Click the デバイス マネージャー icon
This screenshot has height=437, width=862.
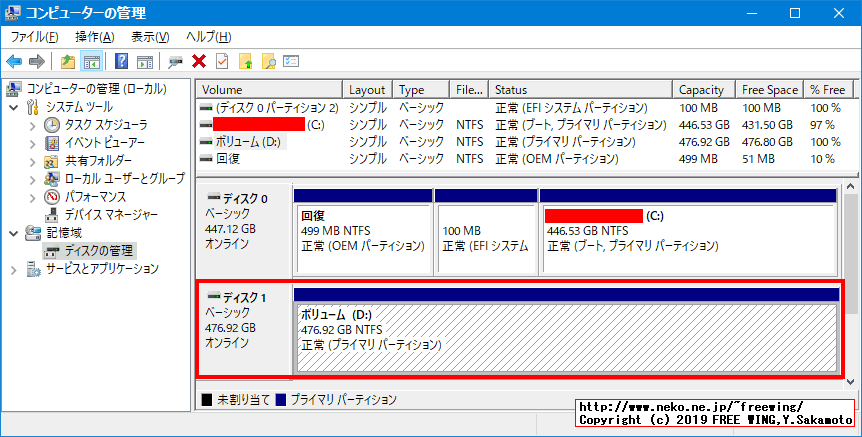[x=52, y=215]
